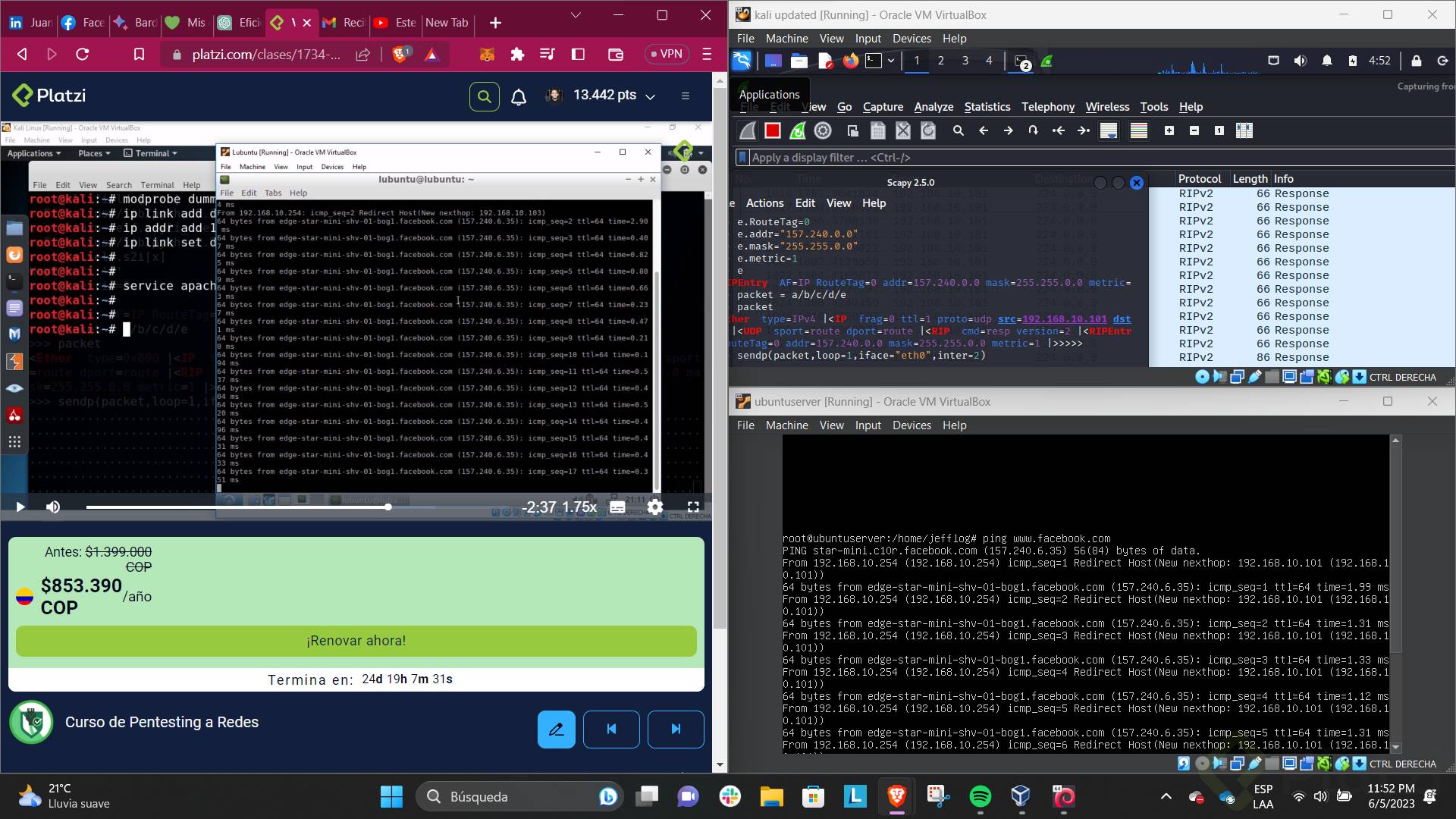The width and height of the screenshot is (1456, 819).
Task: Toggle the Brave VPN button
Action: [x=666, y=54]
